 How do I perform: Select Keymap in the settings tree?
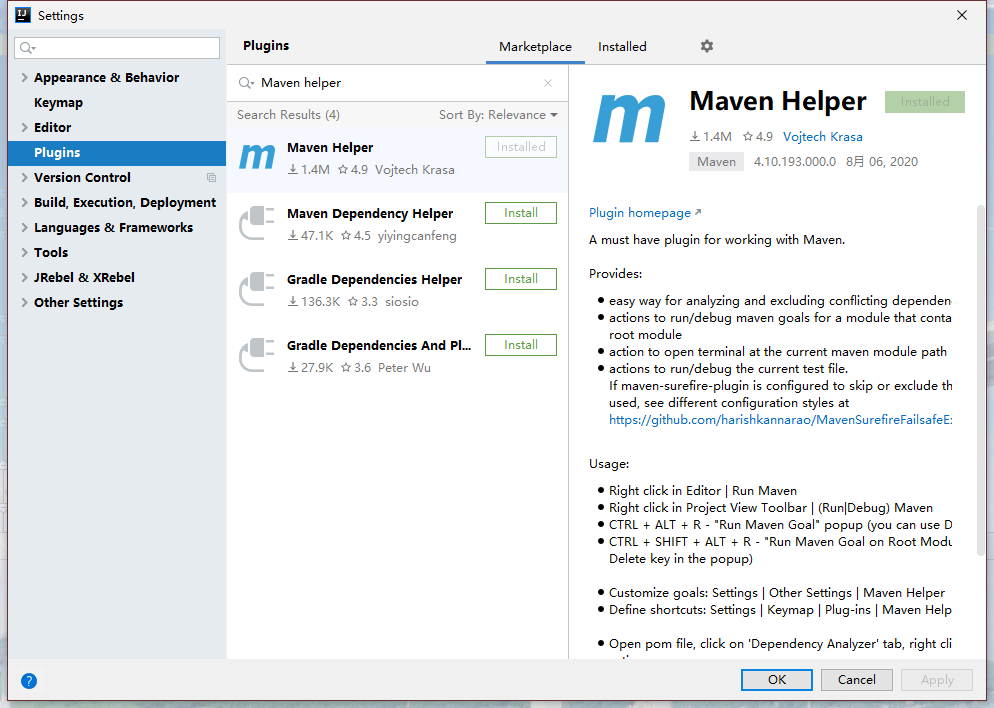[58, 103]
